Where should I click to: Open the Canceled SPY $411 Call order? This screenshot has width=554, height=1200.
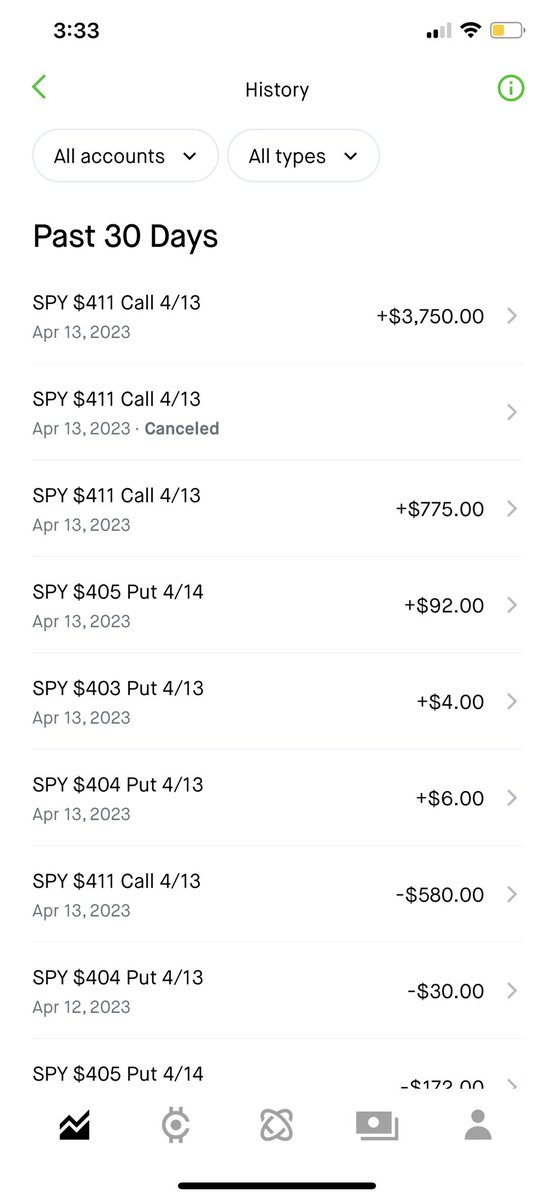[x=277, y=412]
